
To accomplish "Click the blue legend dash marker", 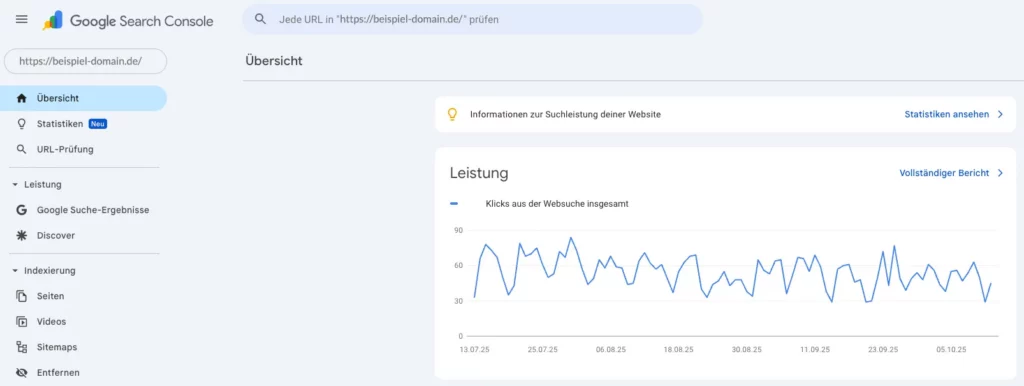I will [454, 204].
